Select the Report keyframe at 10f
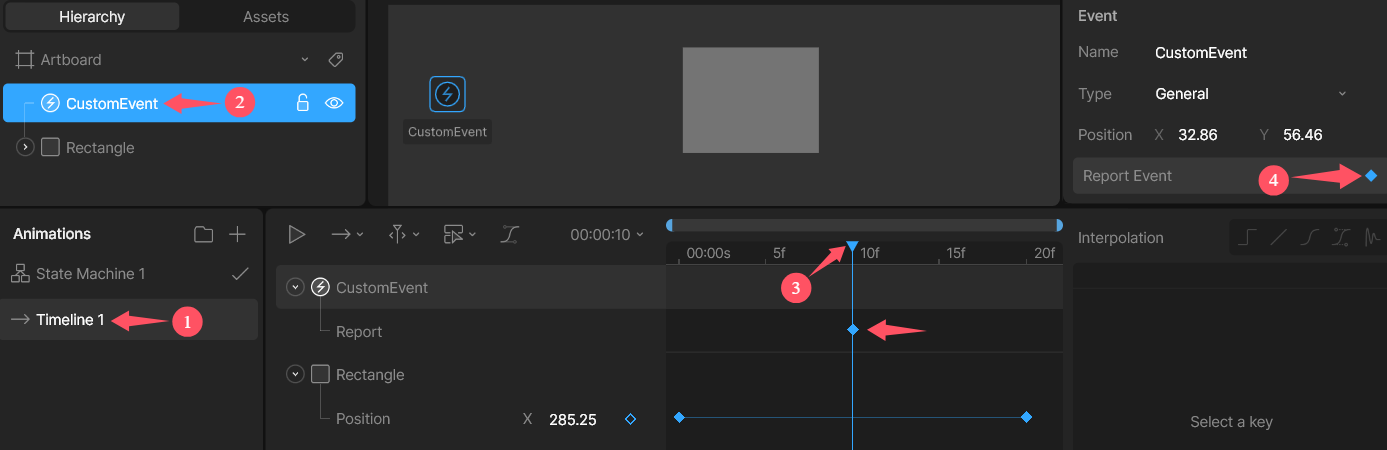Image resolution: width=1387 pixels, height=450 pixels. pos(853,330)
